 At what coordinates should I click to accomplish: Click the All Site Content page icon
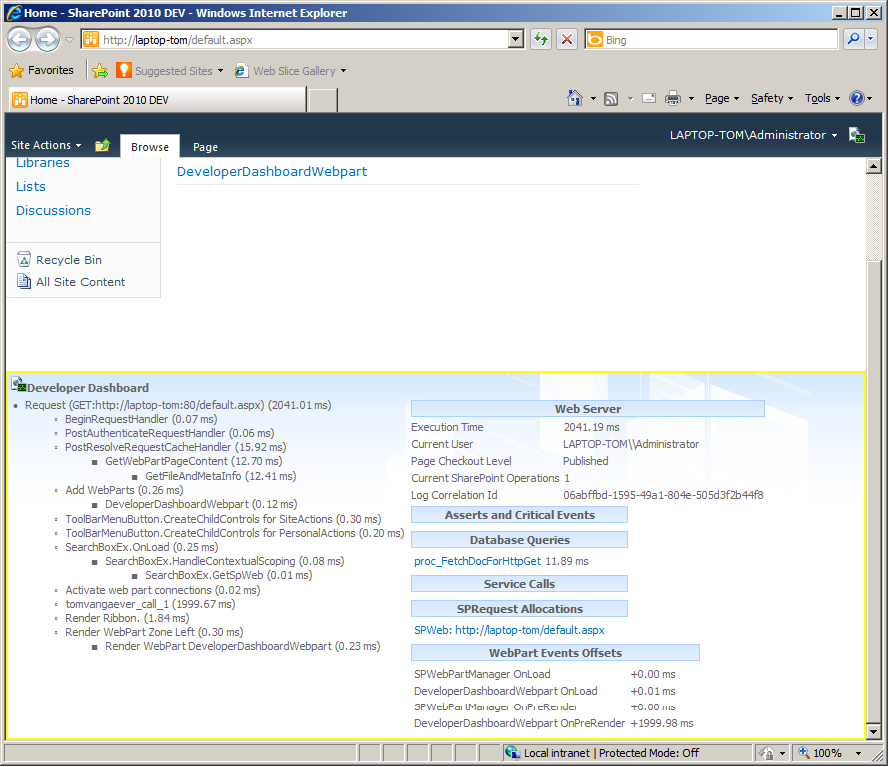point(24,281)
